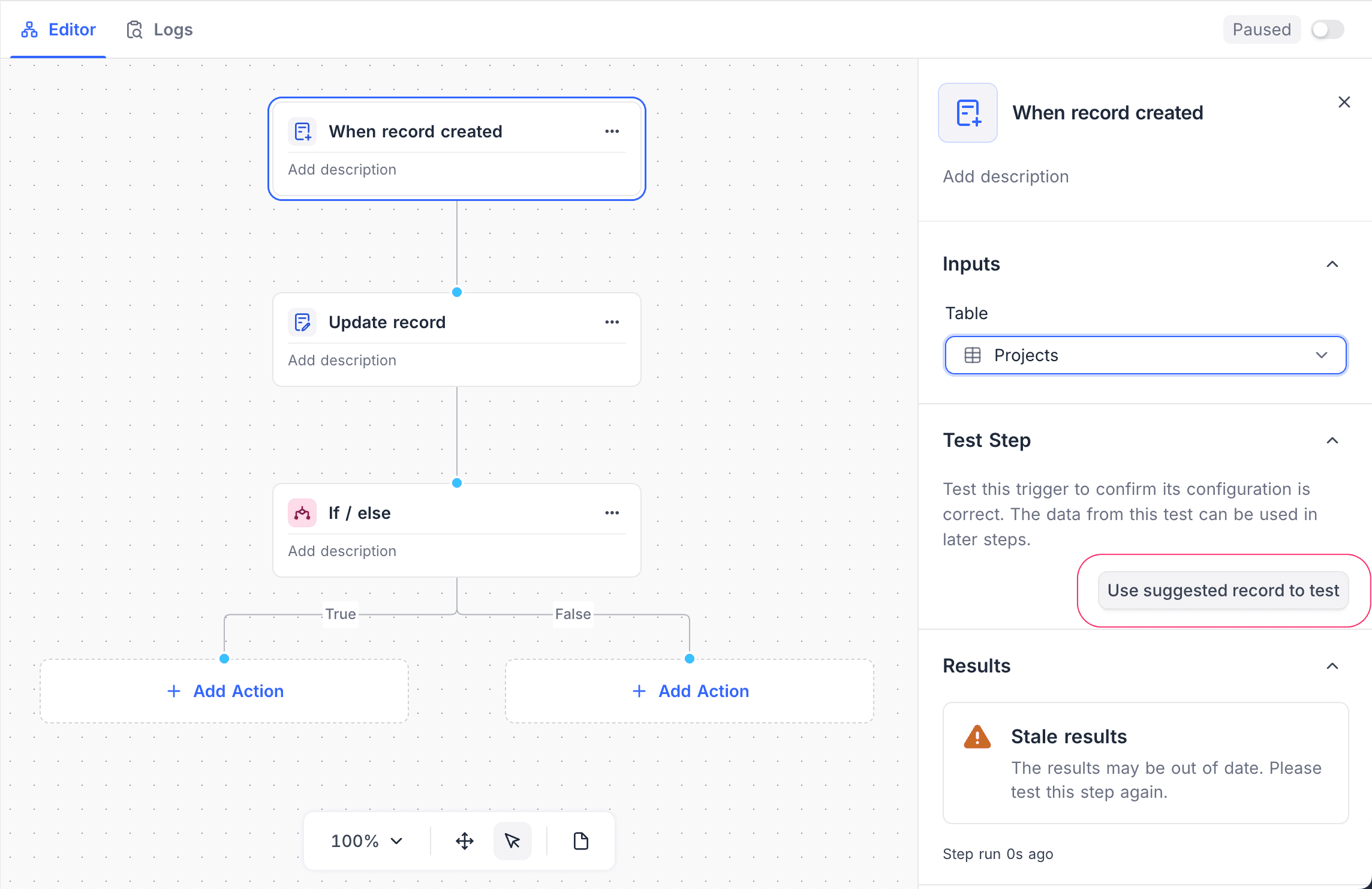Open the Projects table dropdown

tap(1322, 355)
